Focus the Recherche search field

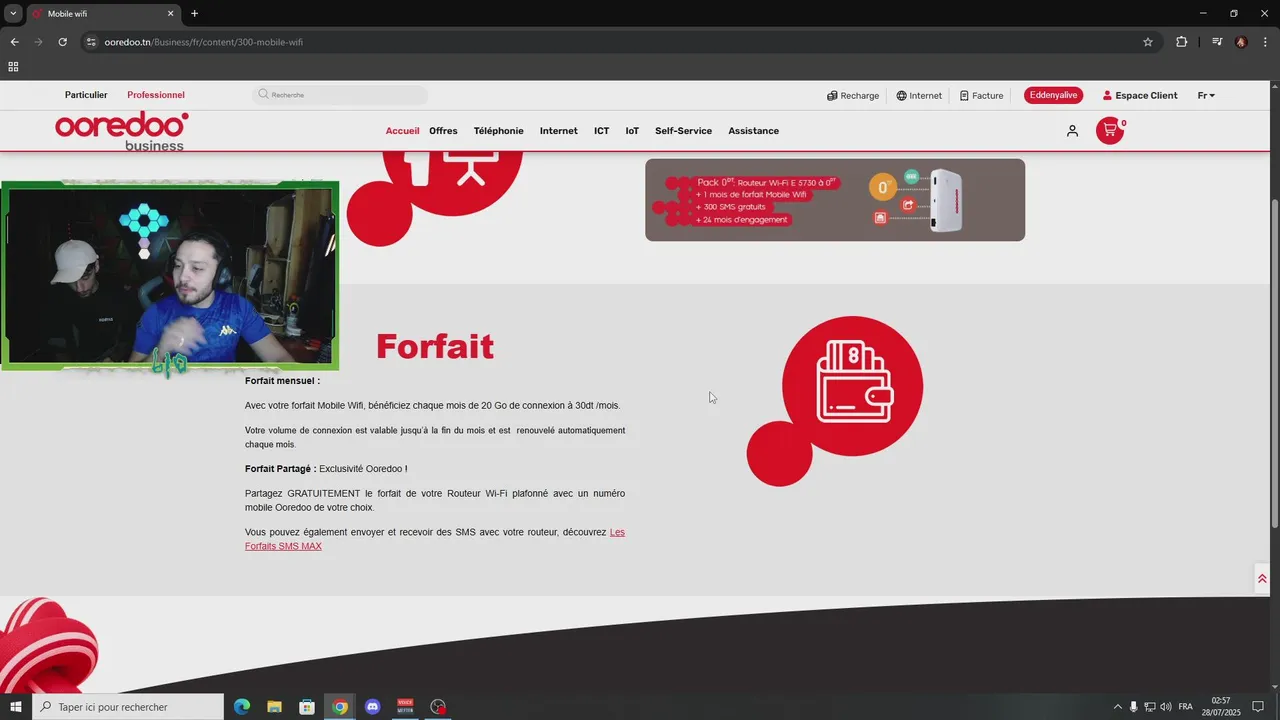click(x=340, y=95)
